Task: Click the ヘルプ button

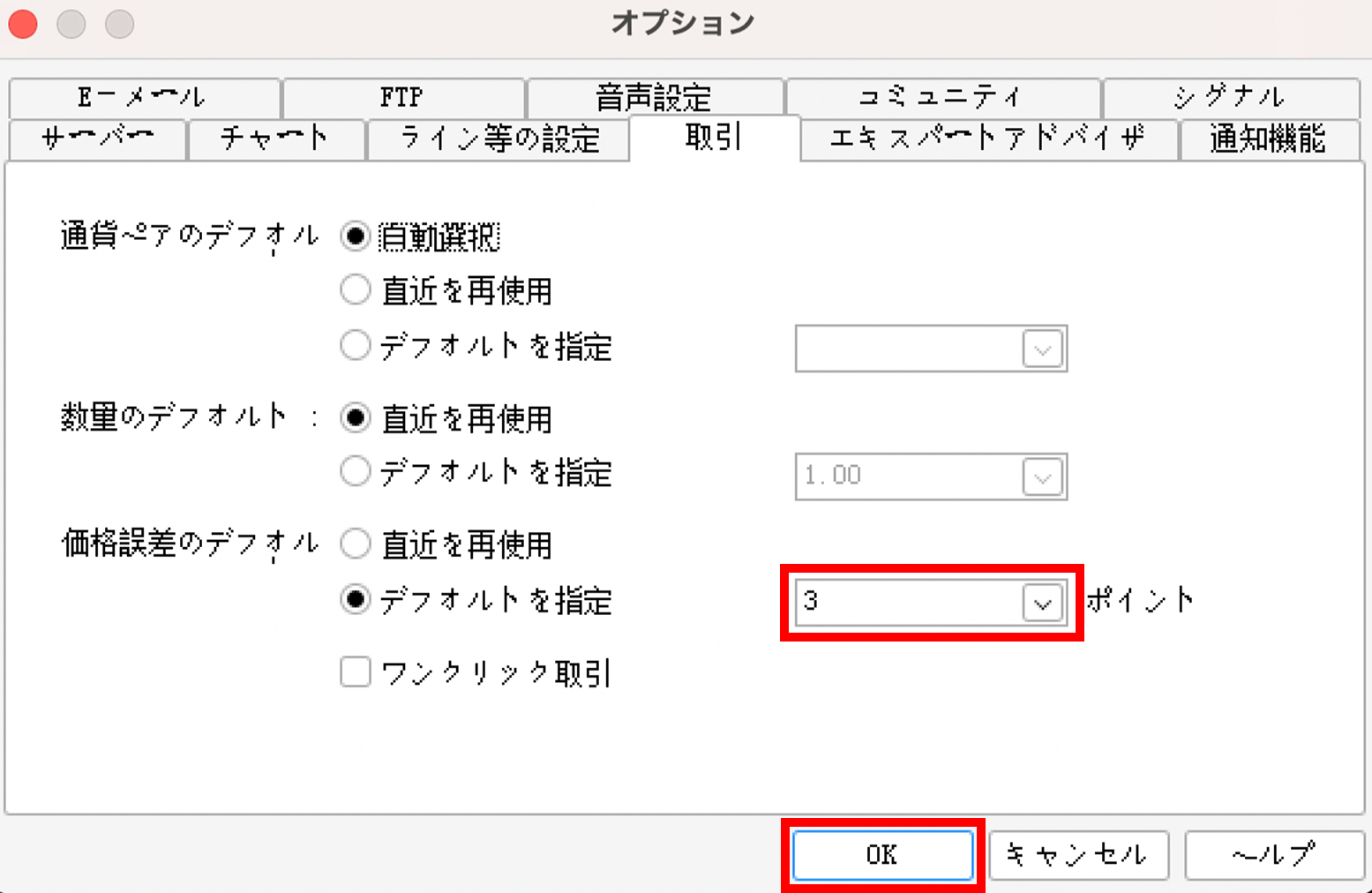Action: click(x=1273, y=854)
